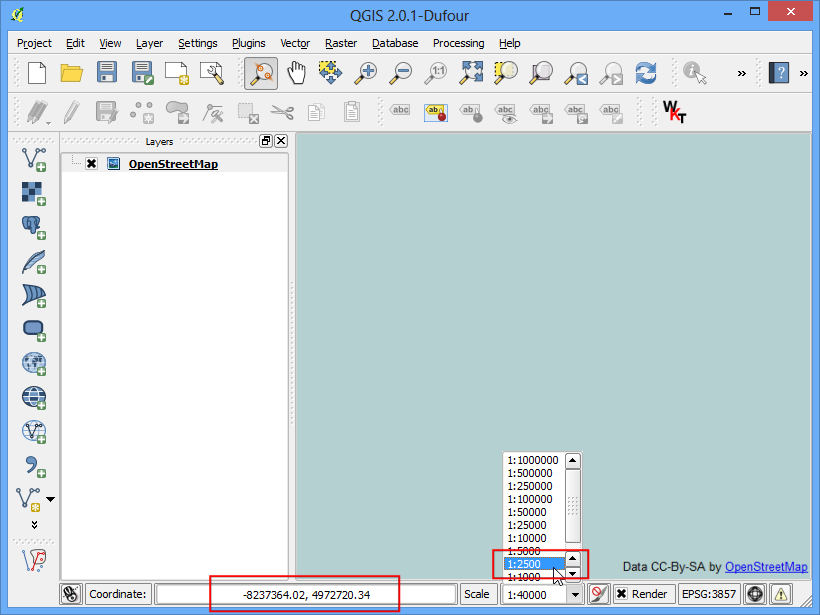The width and height of the screenshot is (820, 615).
Task: Open the Composer Manager icon
Action: point(212,73)
